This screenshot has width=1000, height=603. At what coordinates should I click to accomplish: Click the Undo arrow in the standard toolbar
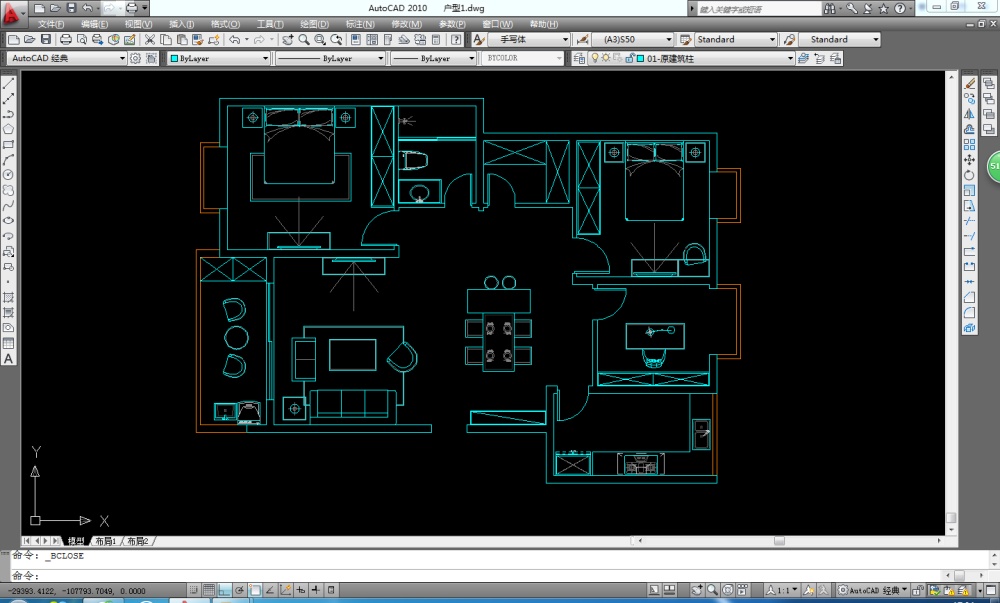click(x=234, y=40)
